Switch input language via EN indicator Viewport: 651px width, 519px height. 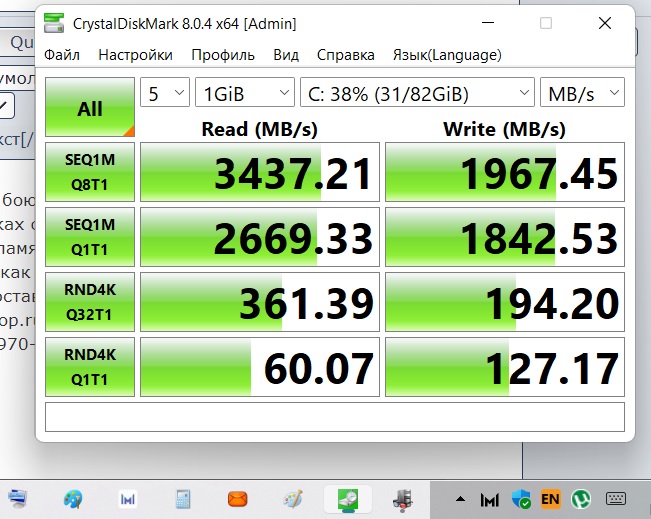(550, 499)
